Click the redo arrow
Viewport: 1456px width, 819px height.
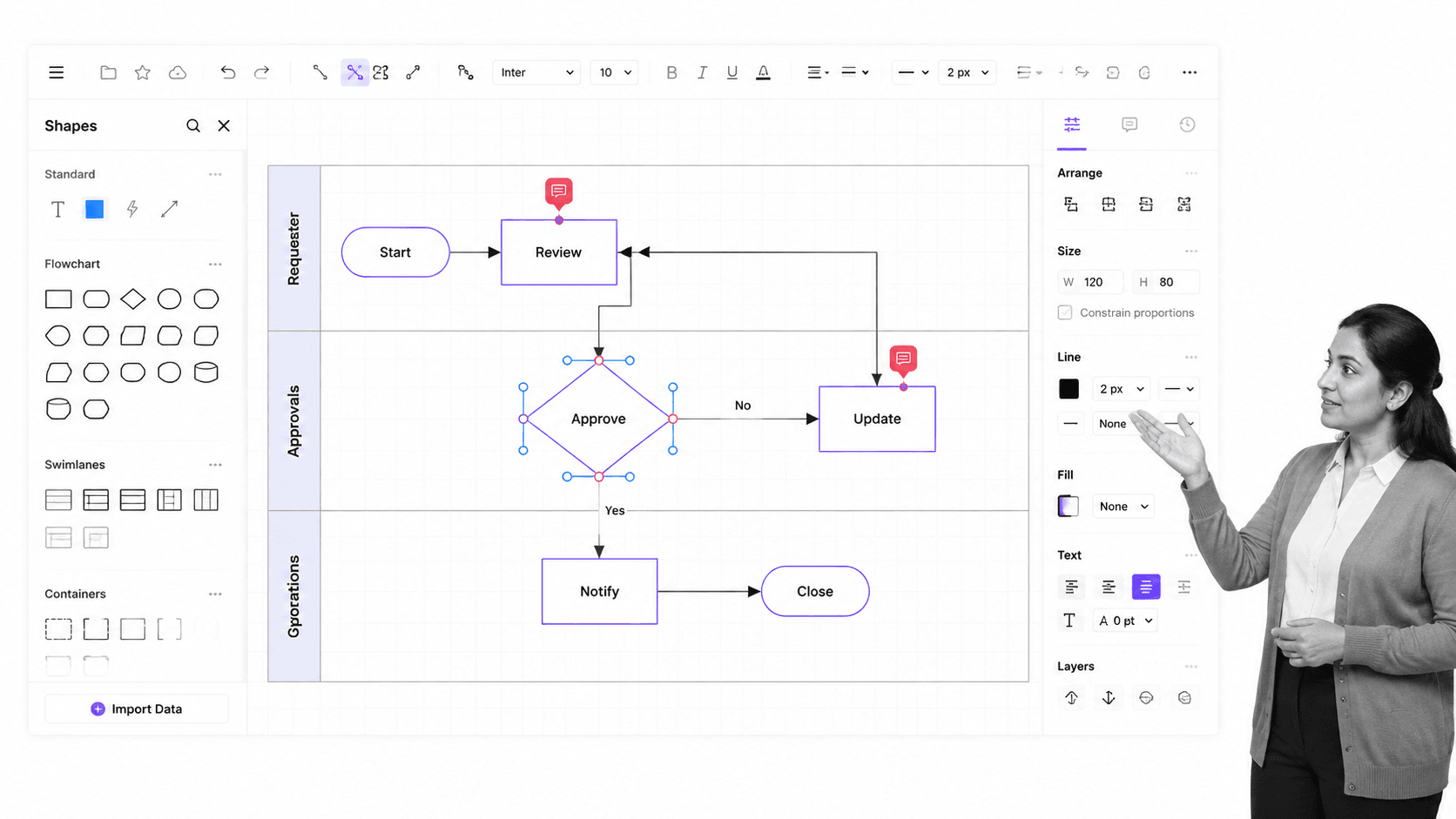click(261, 72)
